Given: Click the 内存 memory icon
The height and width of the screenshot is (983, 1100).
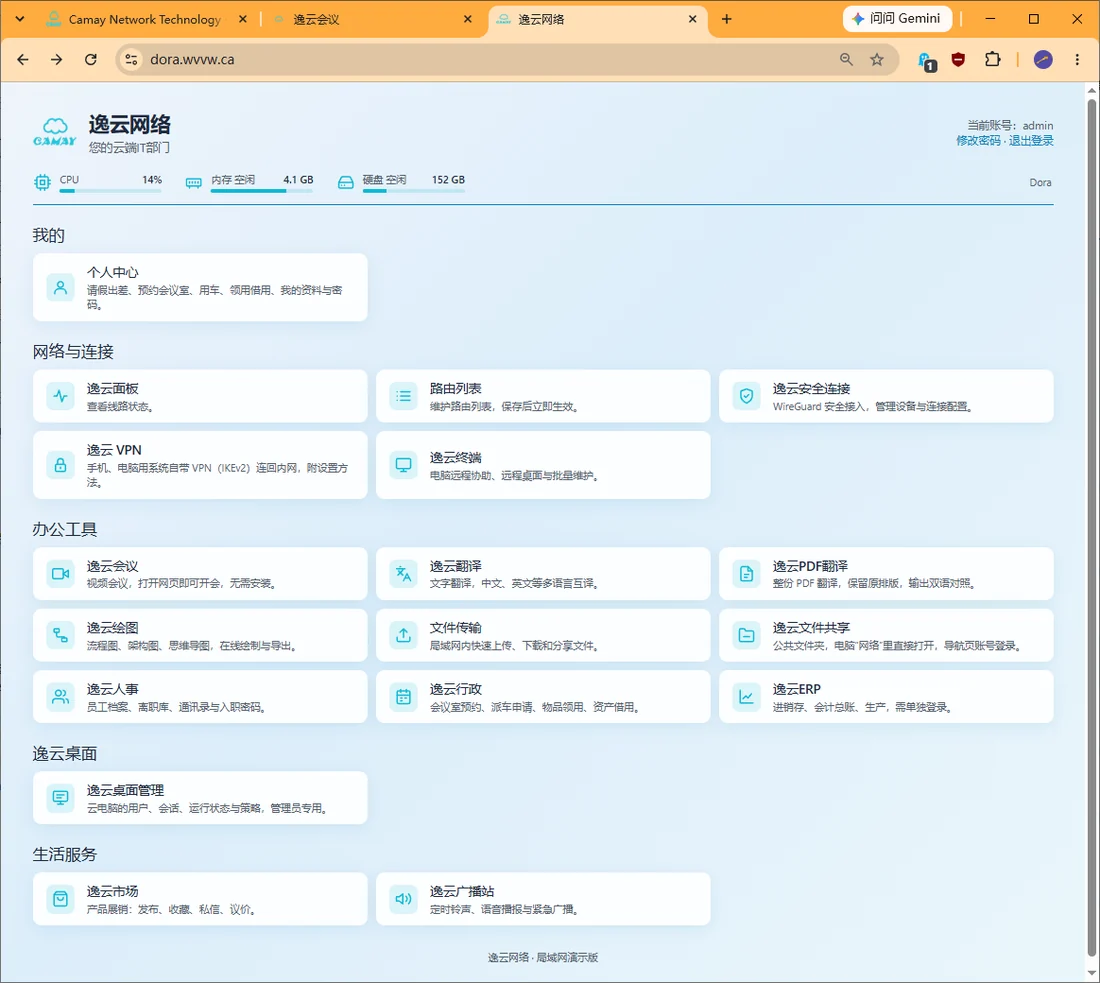Looking at the screenshot, I should coord(194,183).
